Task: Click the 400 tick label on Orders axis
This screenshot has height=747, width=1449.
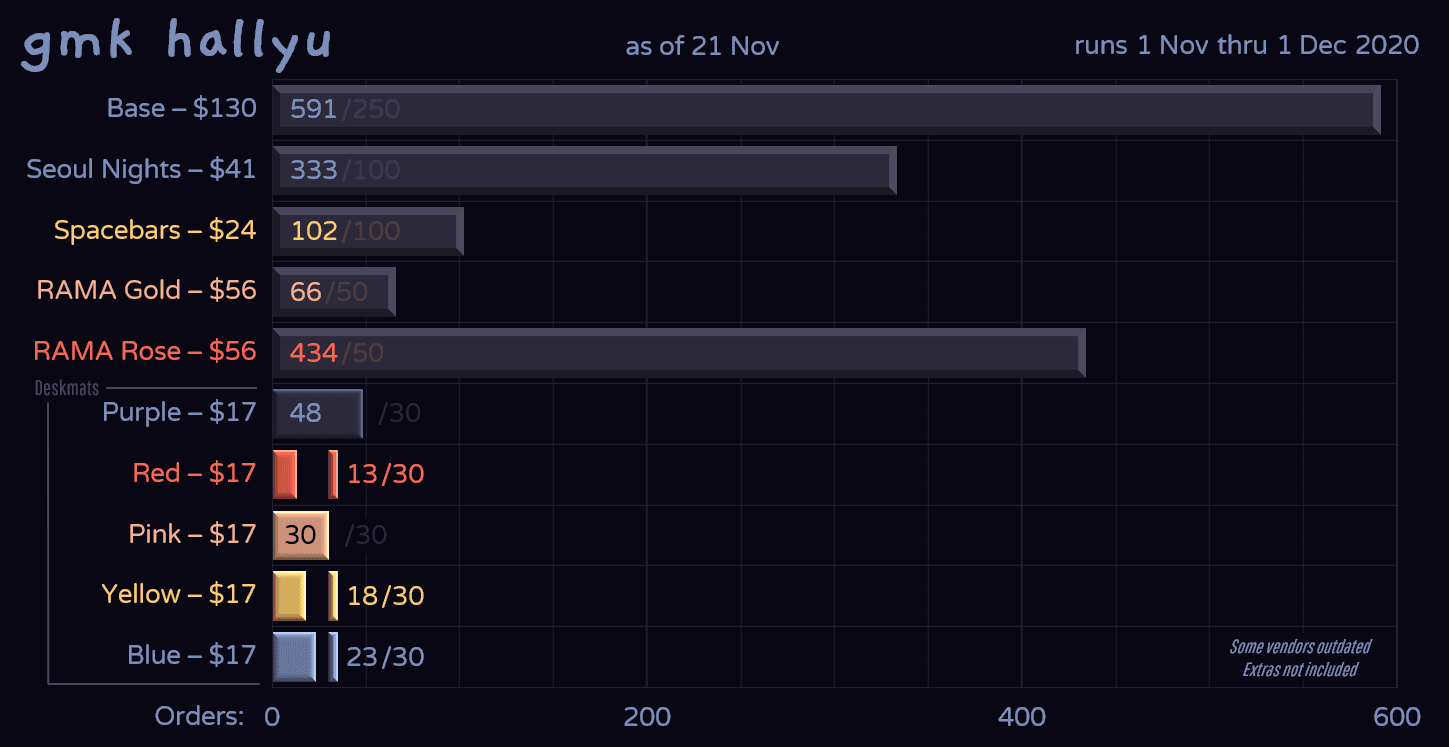Action: pos(1022,717)
